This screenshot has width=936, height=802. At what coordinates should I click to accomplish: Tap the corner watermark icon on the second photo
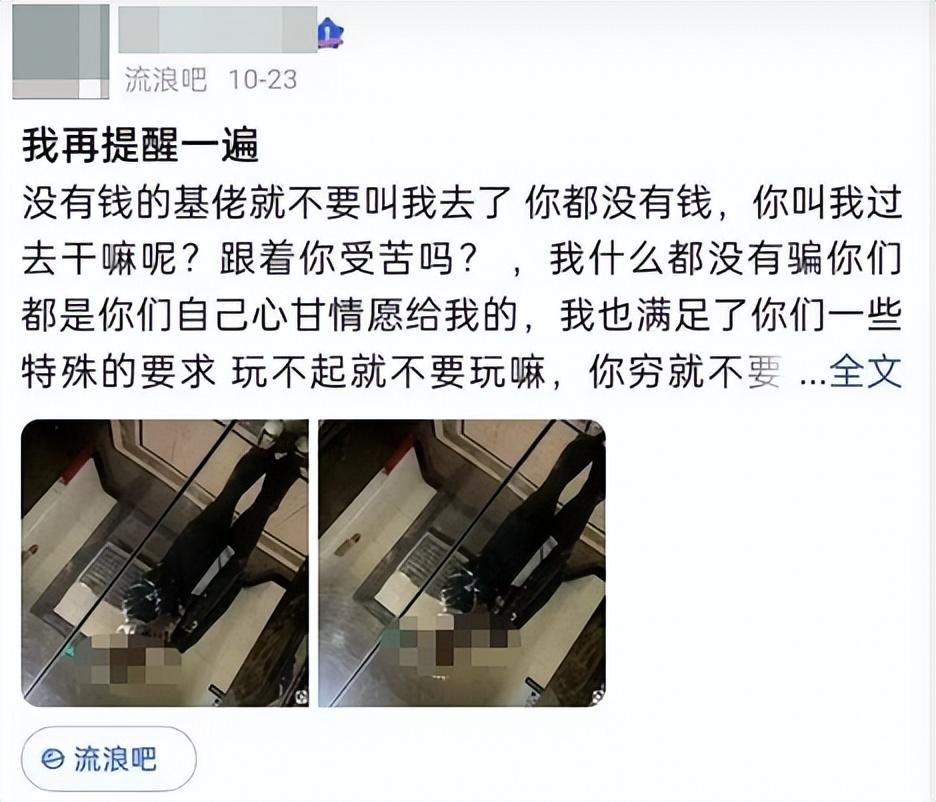[x=598, y=696]
